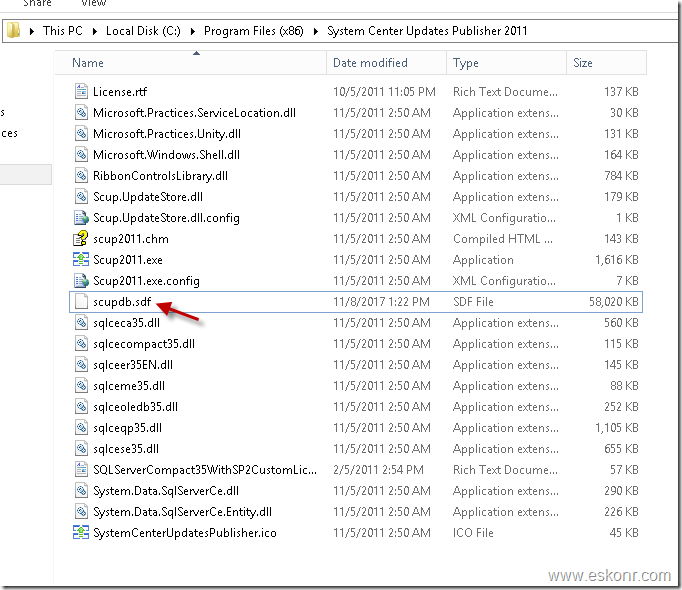Click the sqlceoledb35.dll file icon
Screen dimensions: 682x590
(81, 407)
